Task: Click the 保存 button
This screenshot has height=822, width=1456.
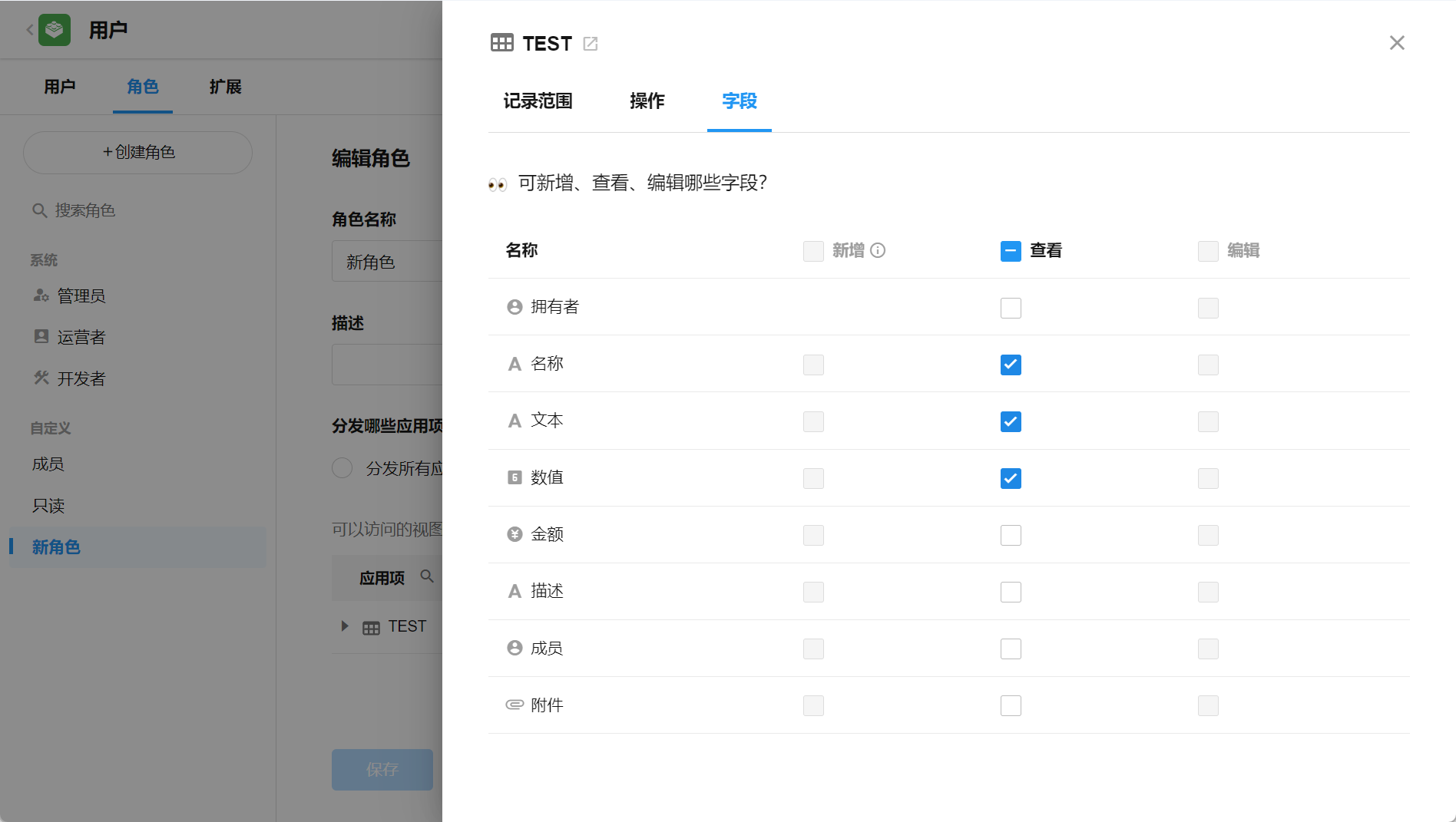Action: coord(382,769)
